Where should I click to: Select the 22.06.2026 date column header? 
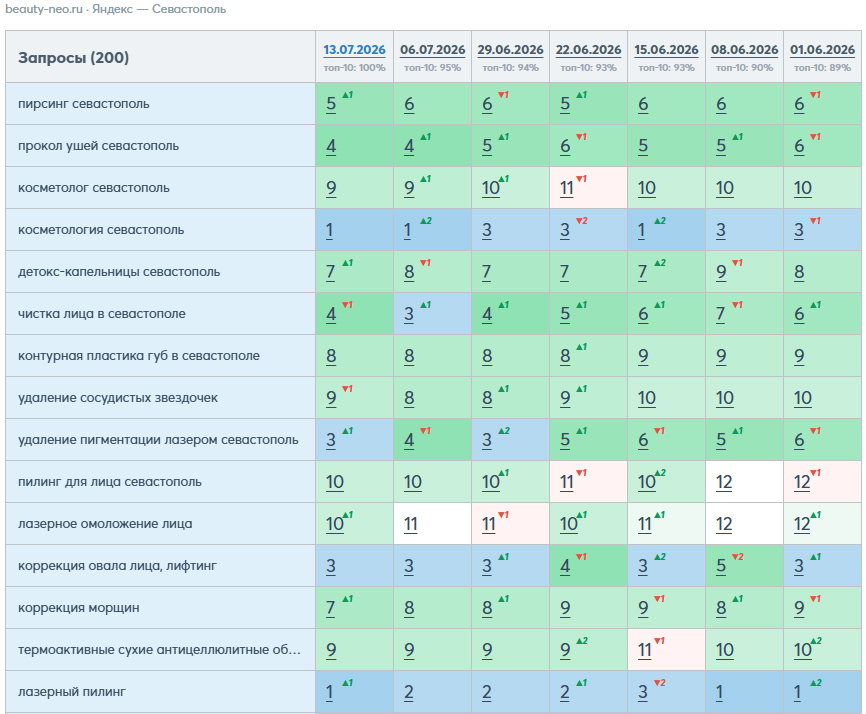click(588, 50)
